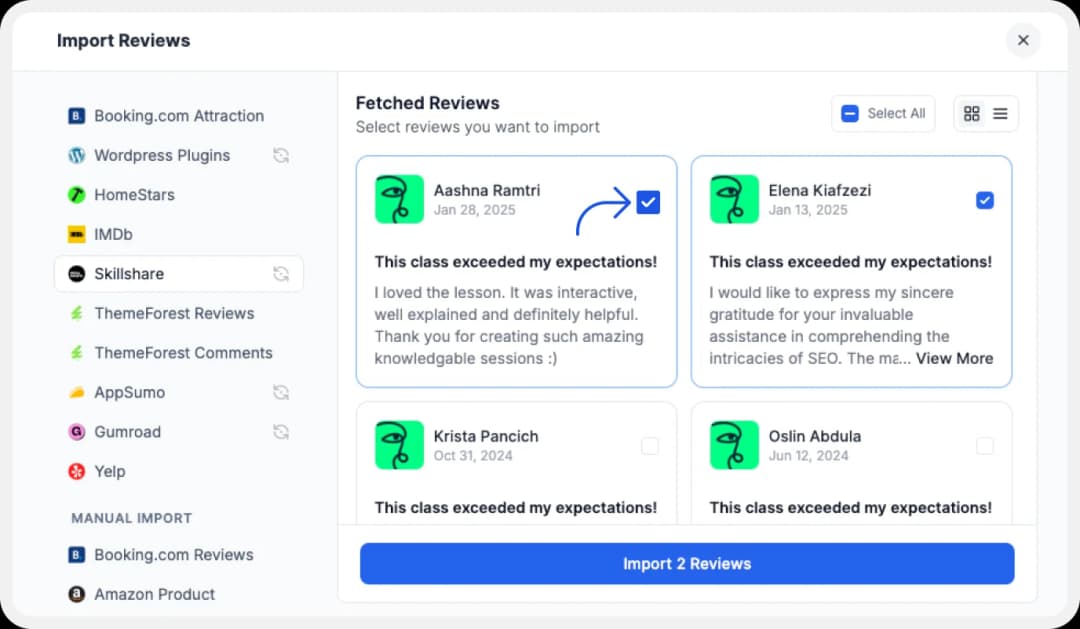
Task: Switch to list view layout
Action: point(1000,113)
